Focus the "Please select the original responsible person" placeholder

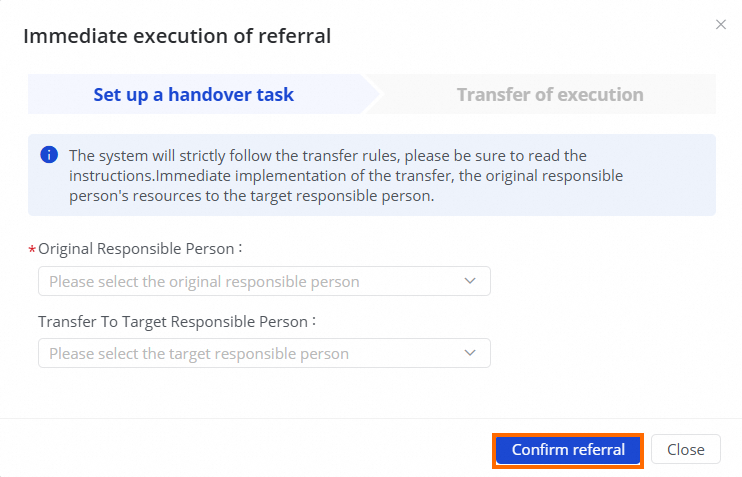(x=204, y=281)
